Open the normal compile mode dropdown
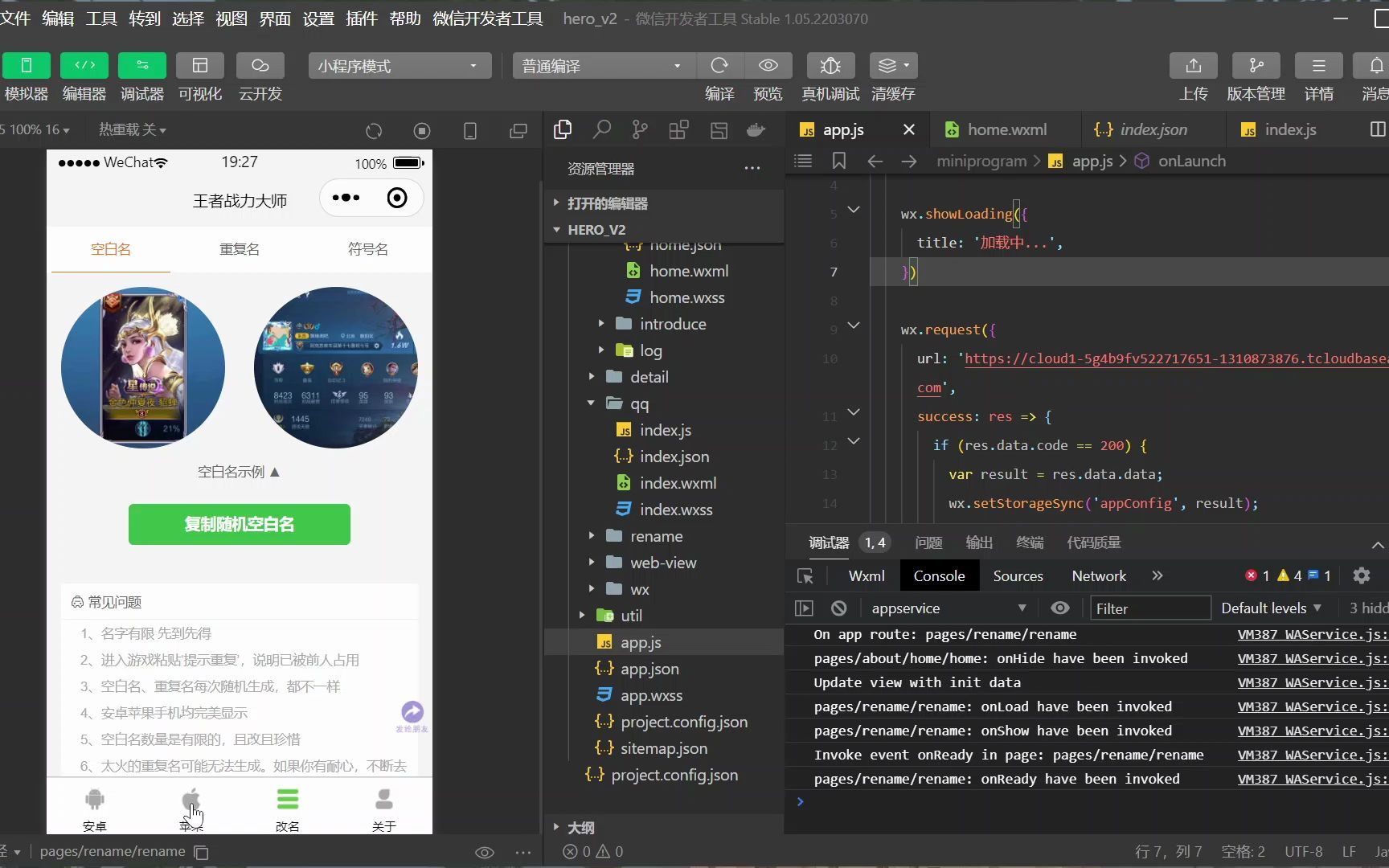Screen dimensions: 1389x868 point(603,66)
